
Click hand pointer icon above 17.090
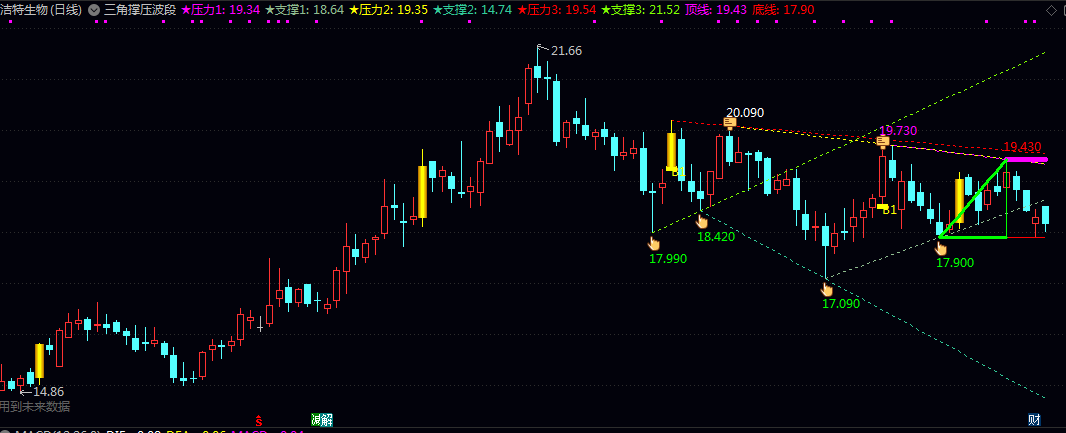pos(827,290)
